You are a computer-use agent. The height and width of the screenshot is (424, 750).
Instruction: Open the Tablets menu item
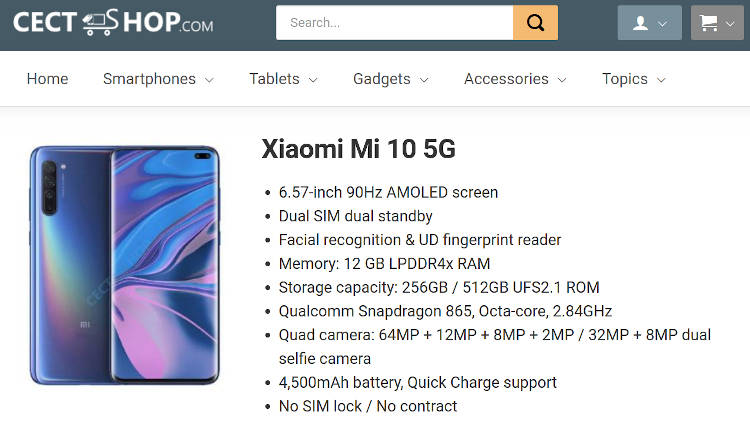point(274,78)
